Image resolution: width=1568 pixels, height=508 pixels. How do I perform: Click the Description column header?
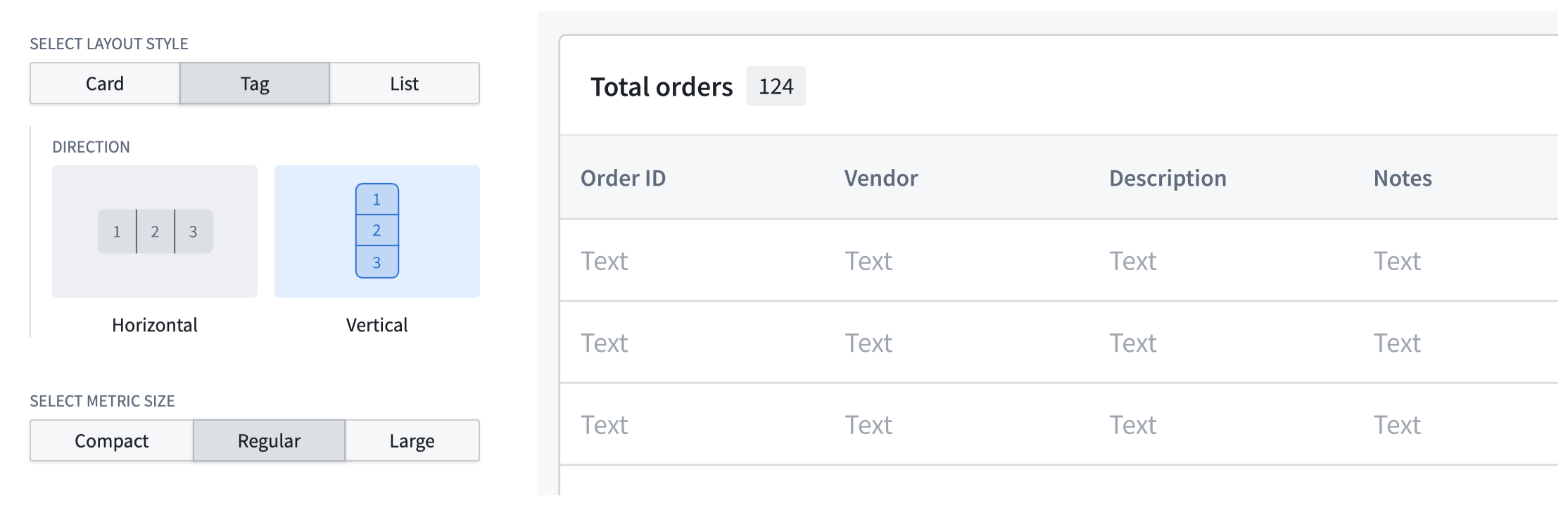[1168, 178]
